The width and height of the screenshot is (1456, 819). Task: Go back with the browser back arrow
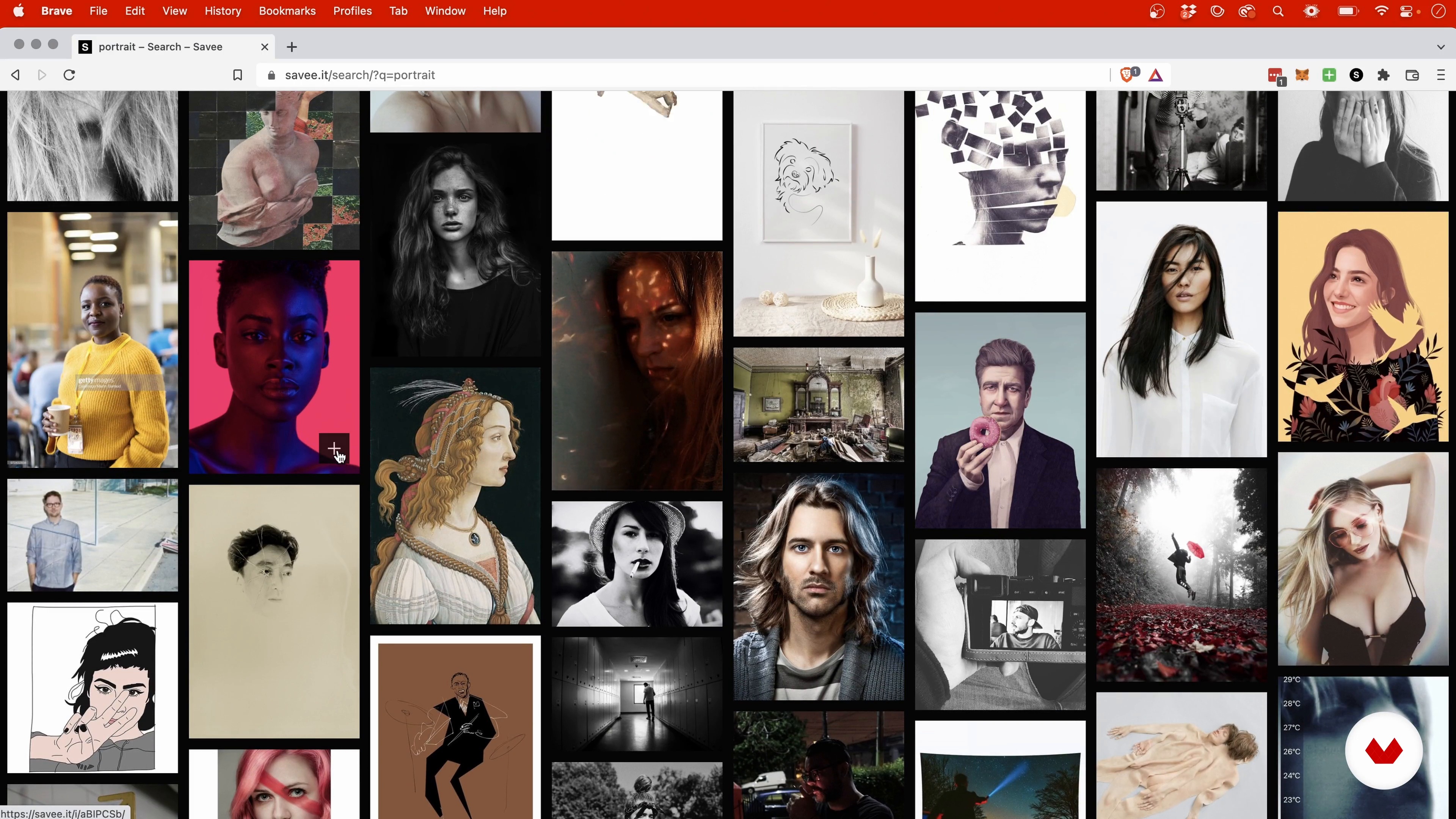[16, 75]
